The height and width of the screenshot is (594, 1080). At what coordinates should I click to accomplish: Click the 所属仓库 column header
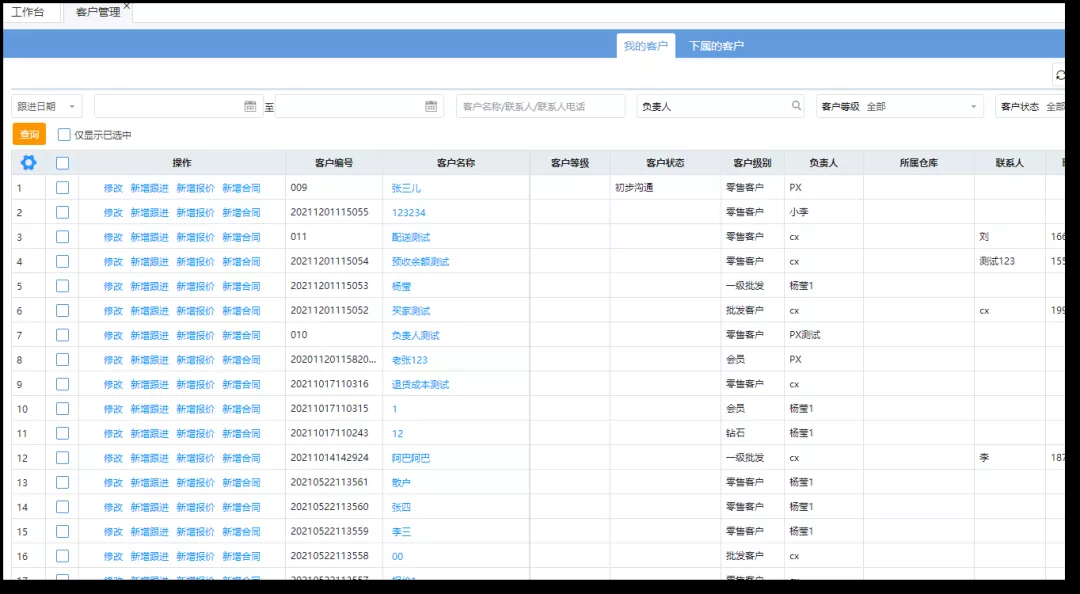919,163
